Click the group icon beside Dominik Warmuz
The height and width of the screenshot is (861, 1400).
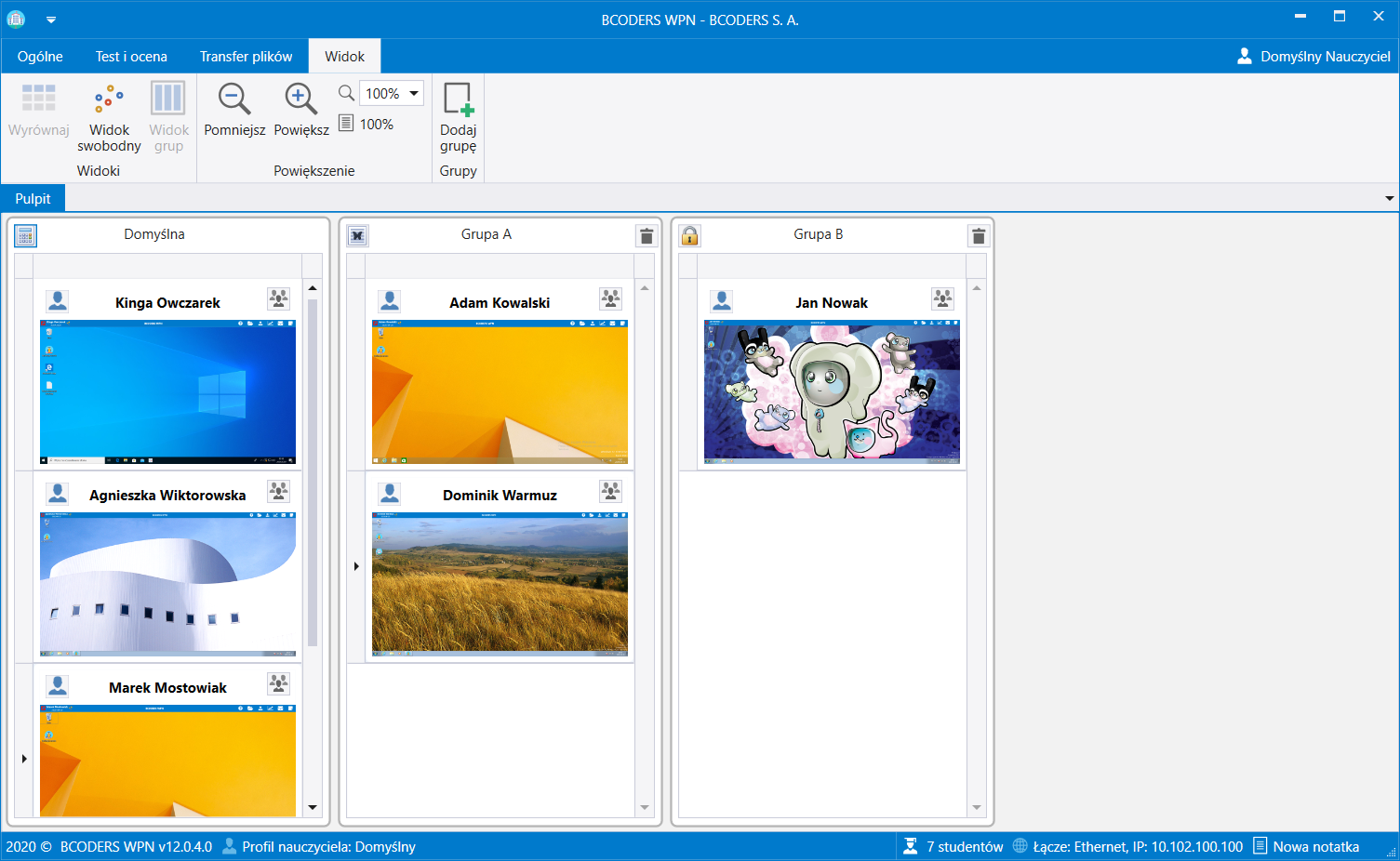pos(610,491)
